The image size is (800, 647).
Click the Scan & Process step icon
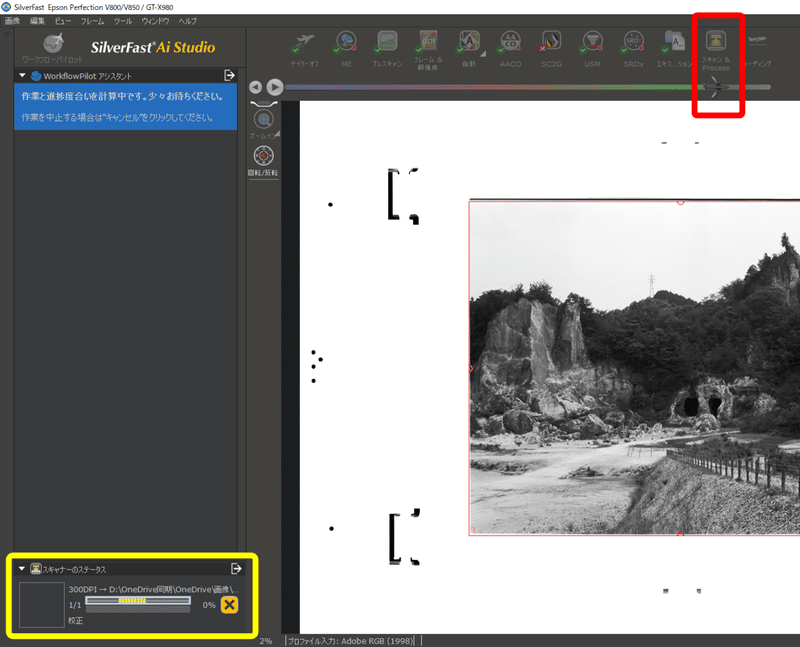pyautogui.click(x=716, y=40)
